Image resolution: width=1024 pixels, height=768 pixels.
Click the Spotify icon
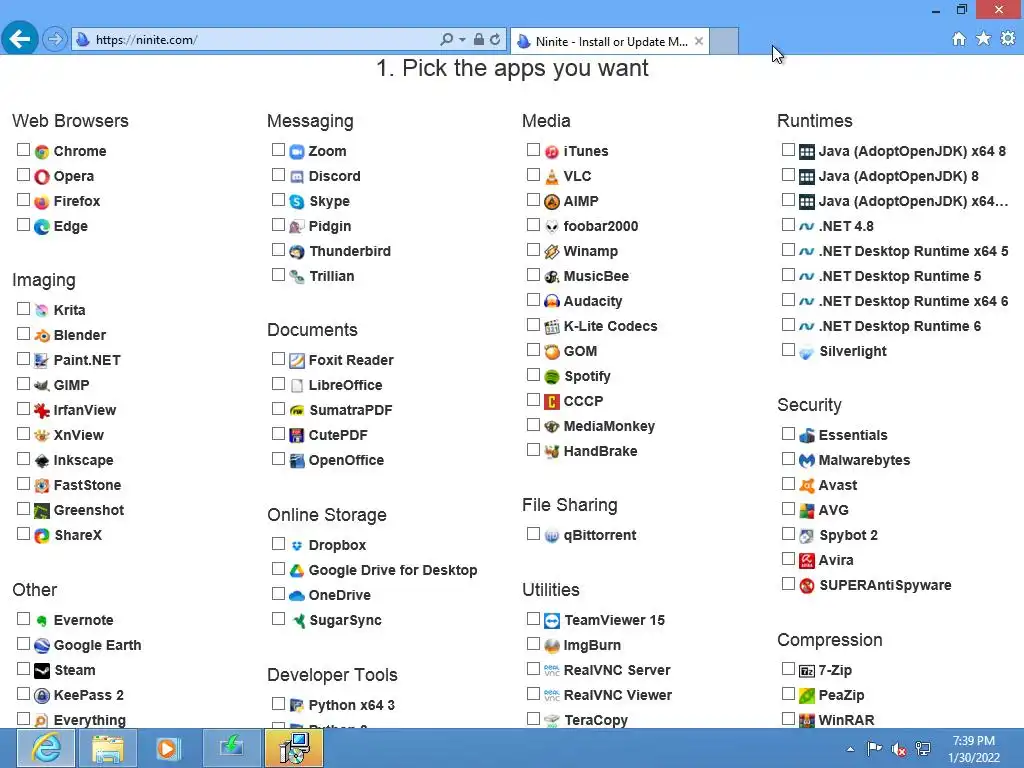552,376
